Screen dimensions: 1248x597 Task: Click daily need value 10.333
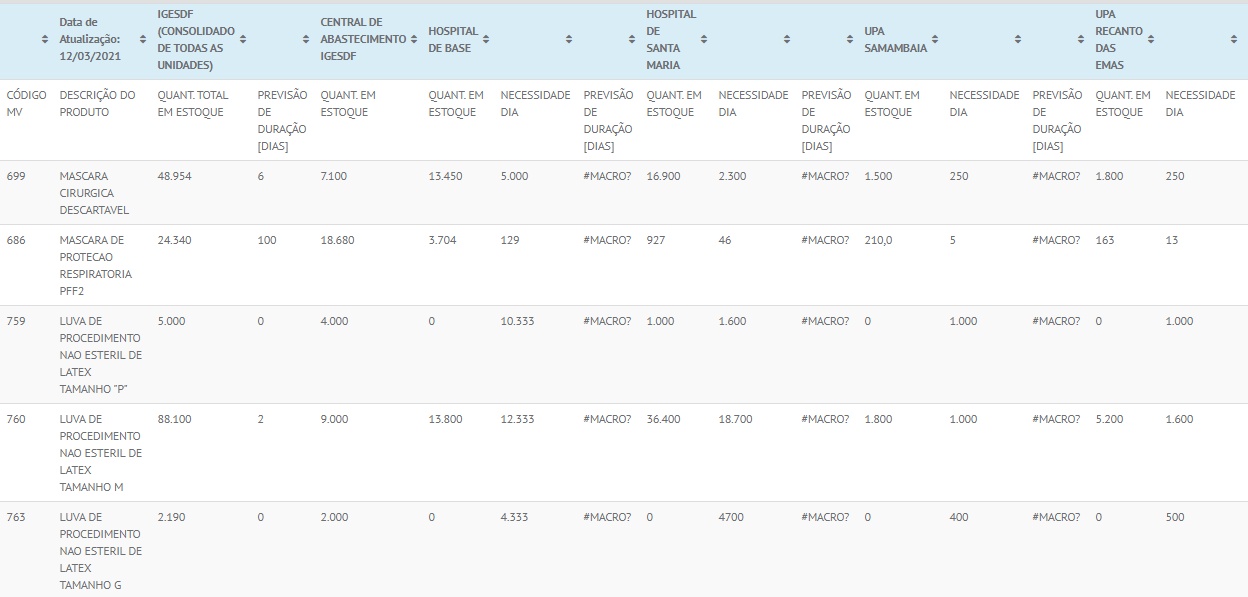point(518,321)
